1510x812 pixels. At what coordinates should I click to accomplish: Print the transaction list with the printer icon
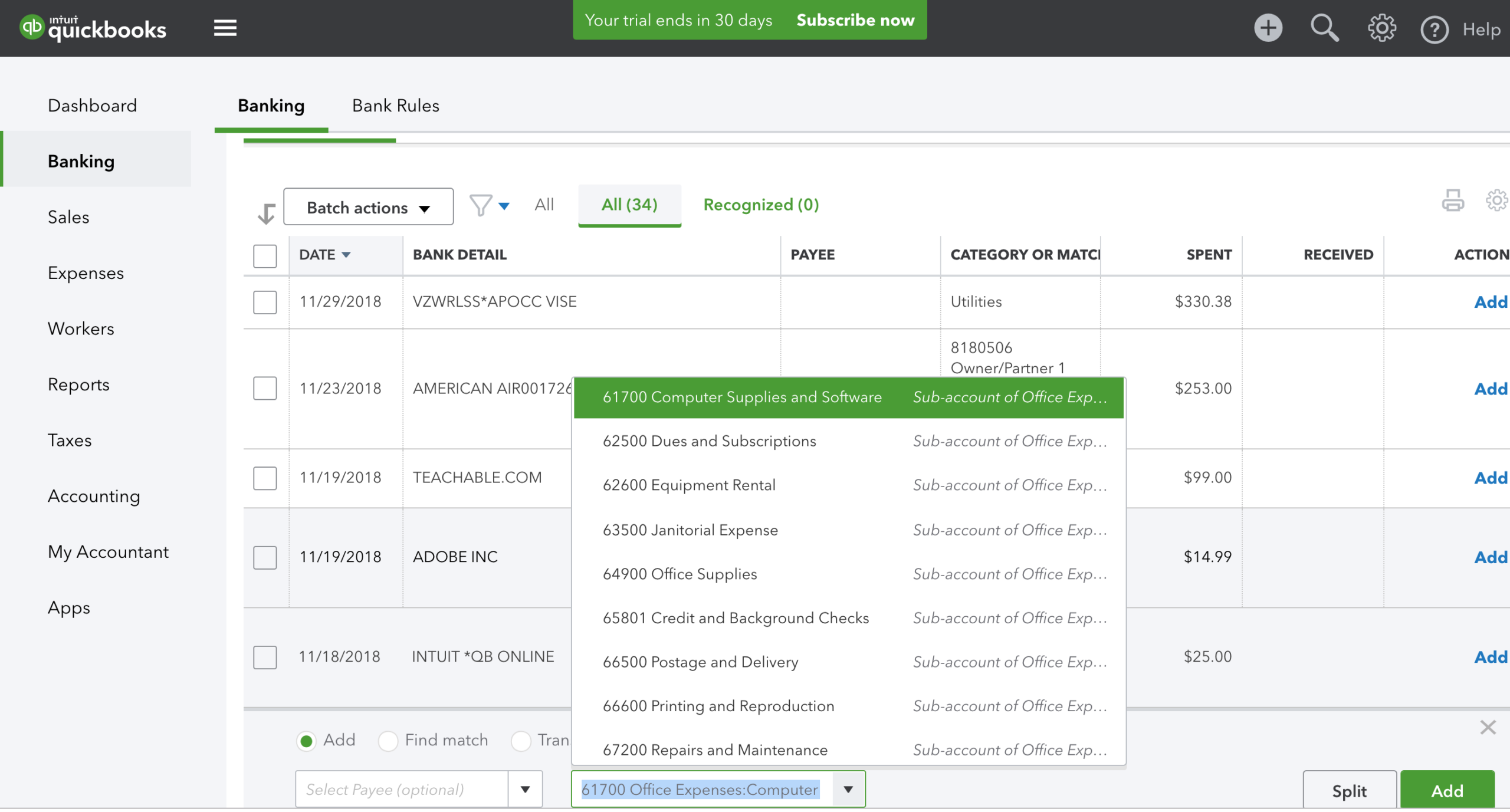click(x=1453, y=201)
